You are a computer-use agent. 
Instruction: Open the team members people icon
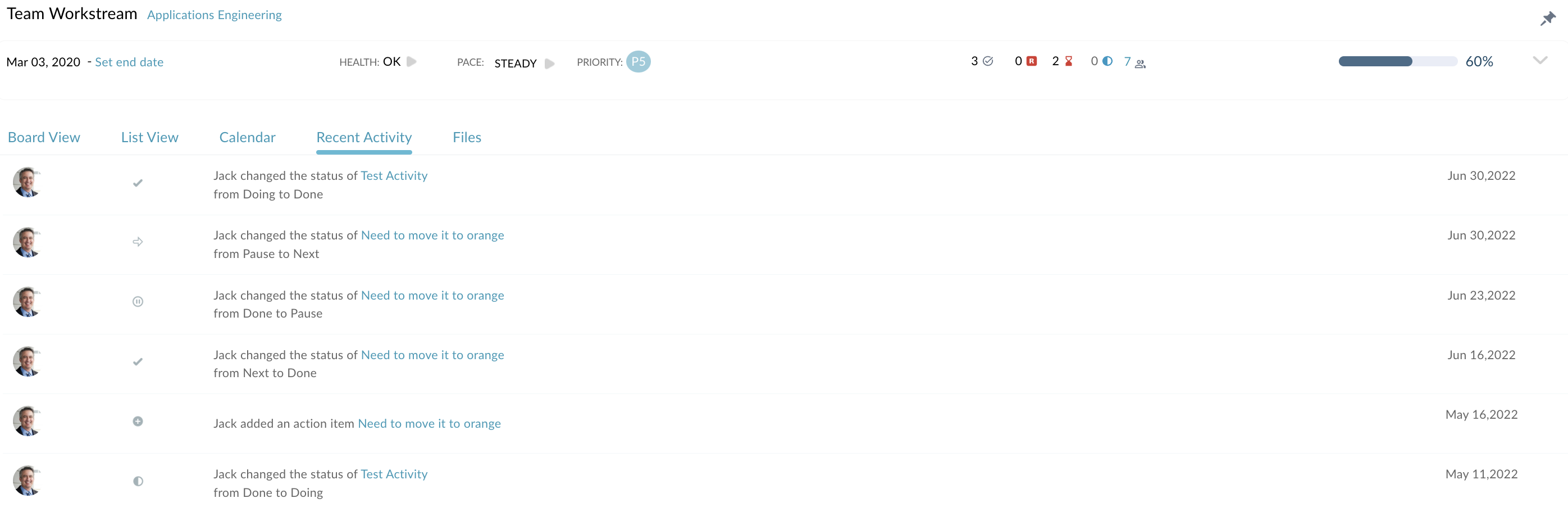coord(1140,64)
